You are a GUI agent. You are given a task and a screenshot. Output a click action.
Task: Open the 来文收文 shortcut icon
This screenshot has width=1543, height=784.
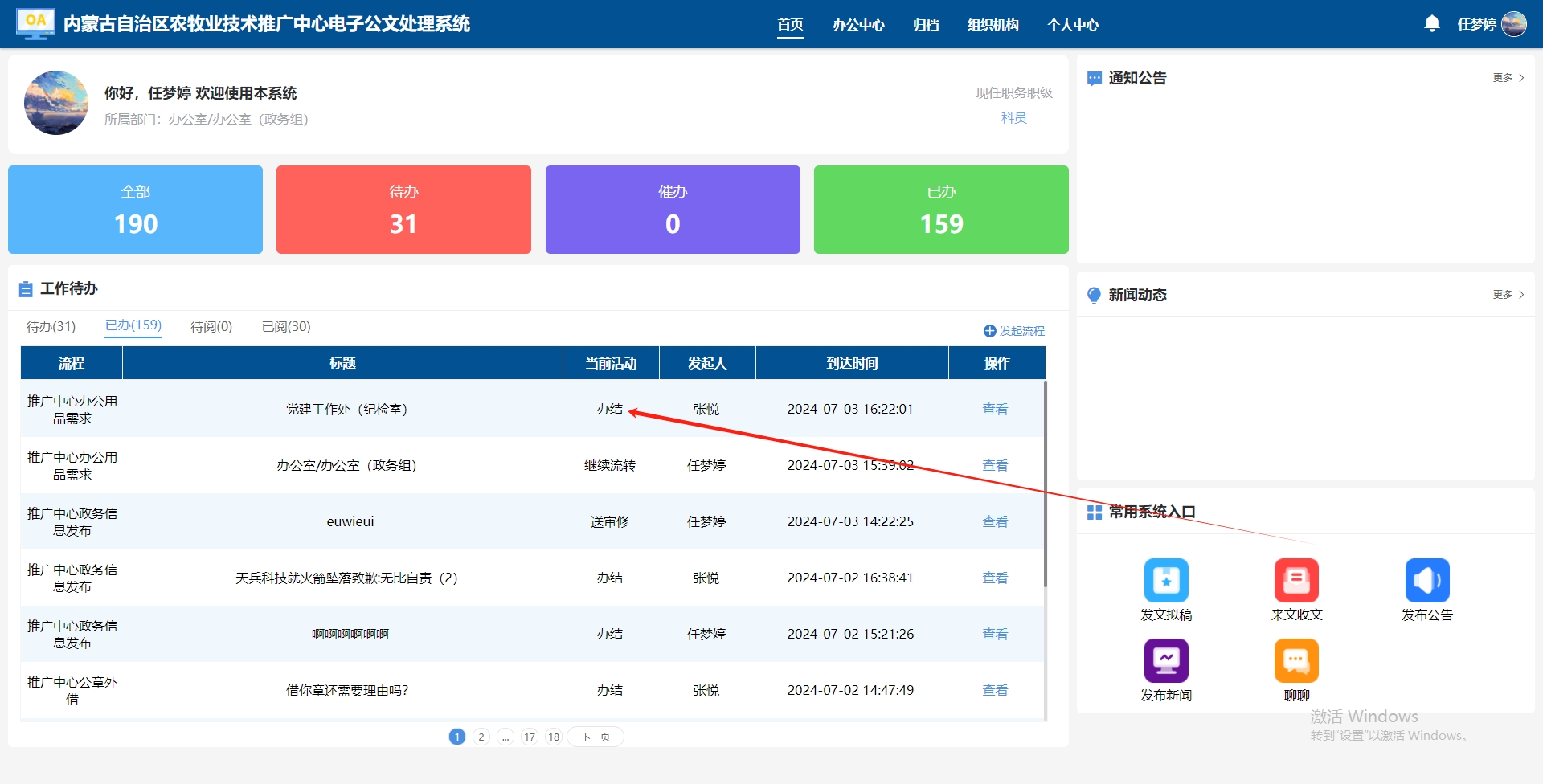(x=1296, y=580)
